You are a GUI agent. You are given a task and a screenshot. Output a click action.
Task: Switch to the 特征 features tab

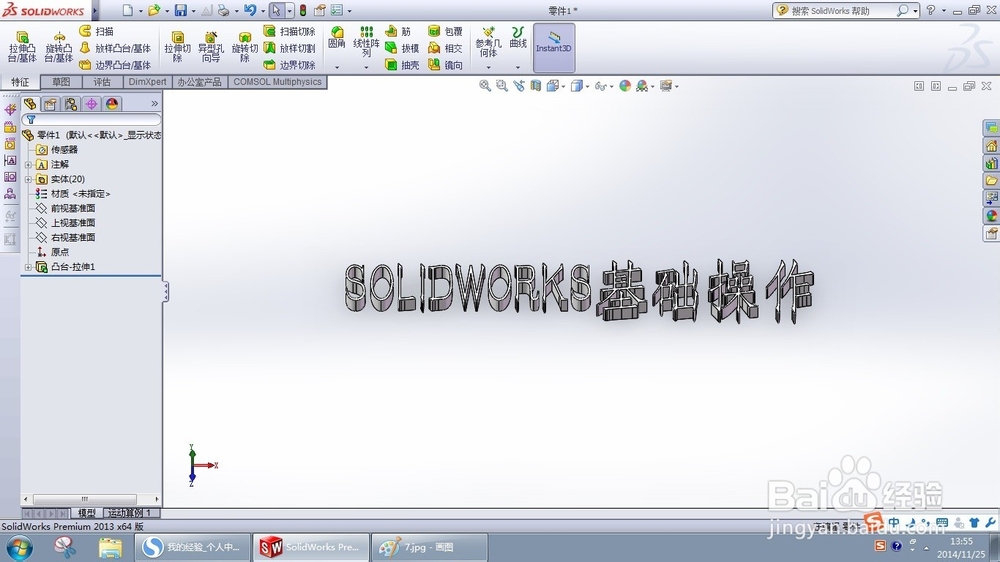pos(20,82)
